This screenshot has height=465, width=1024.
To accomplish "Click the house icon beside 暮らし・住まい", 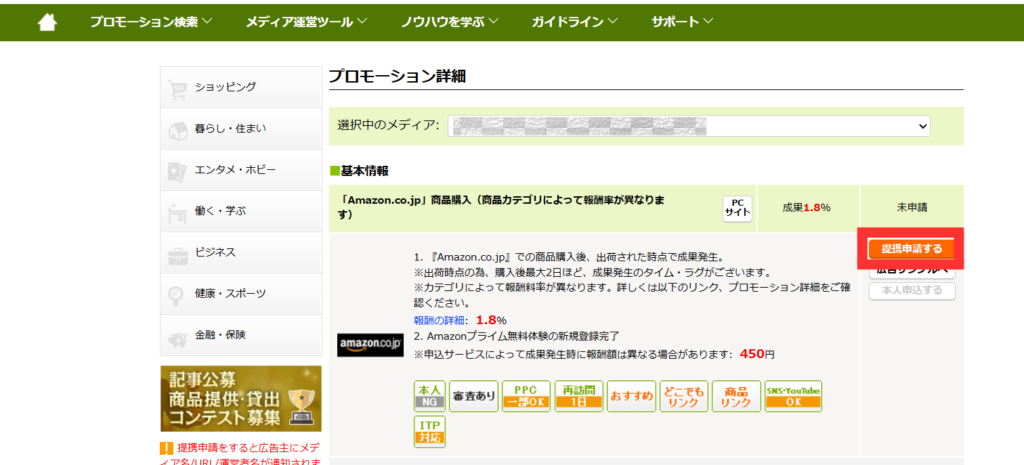I will (178, 130).
